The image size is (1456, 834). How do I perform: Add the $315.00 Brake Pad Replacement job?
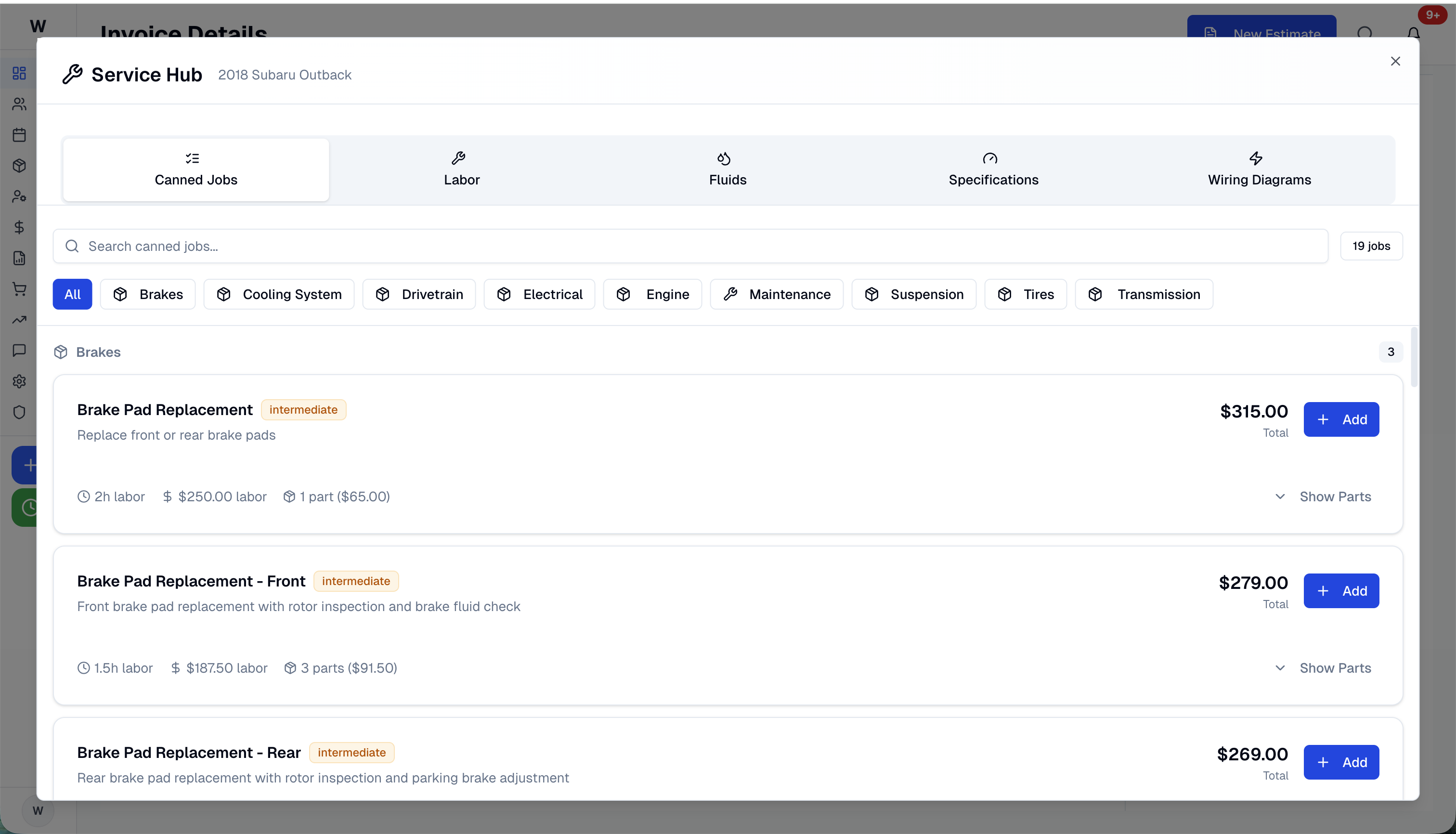pos(1341,419)
